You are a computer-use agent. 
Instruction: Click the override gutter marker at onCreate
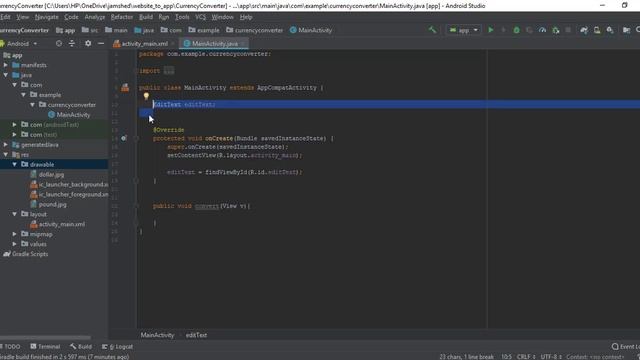coord(124,138)
